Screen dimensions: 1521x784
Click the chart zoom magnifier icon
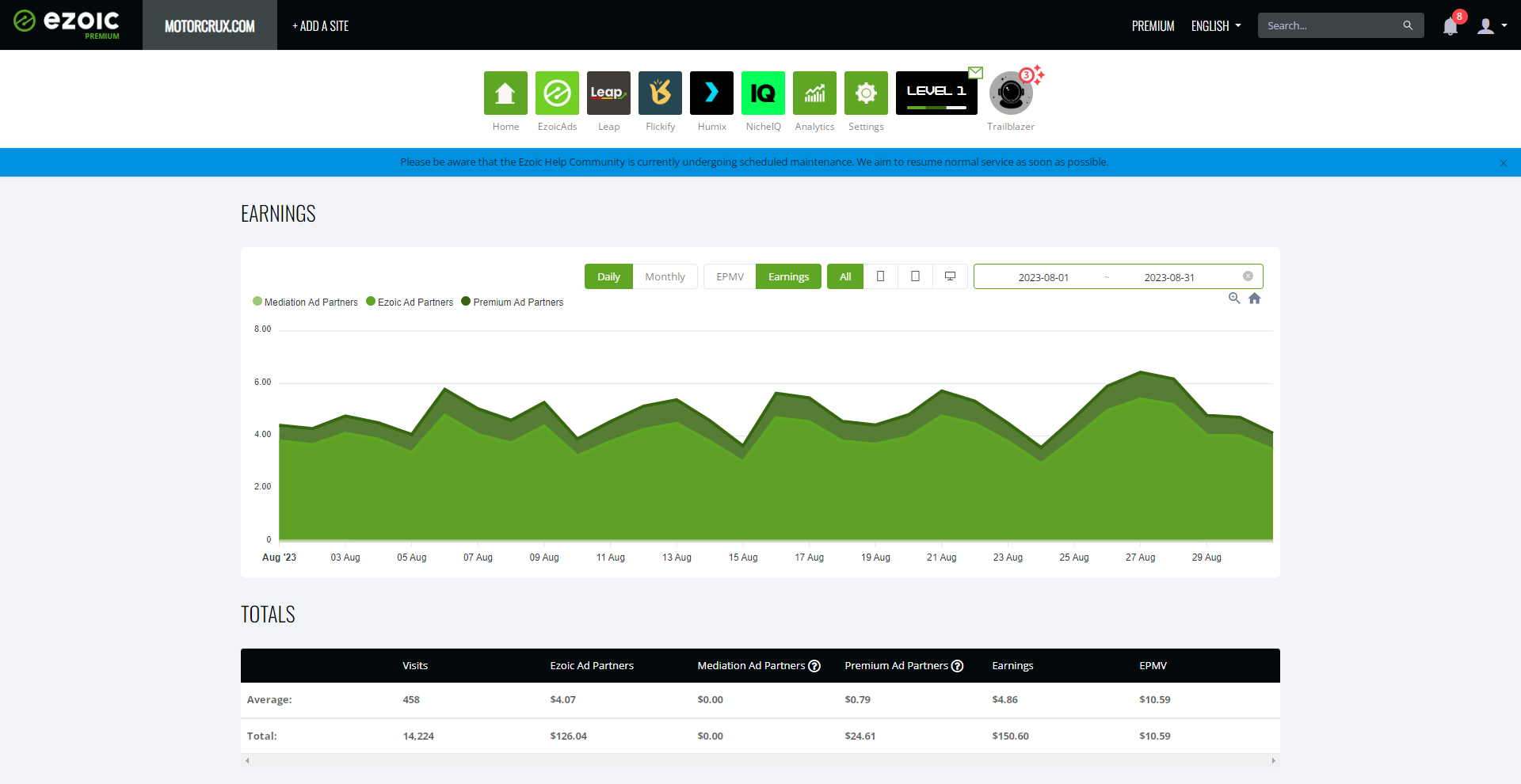(1234, 299)
